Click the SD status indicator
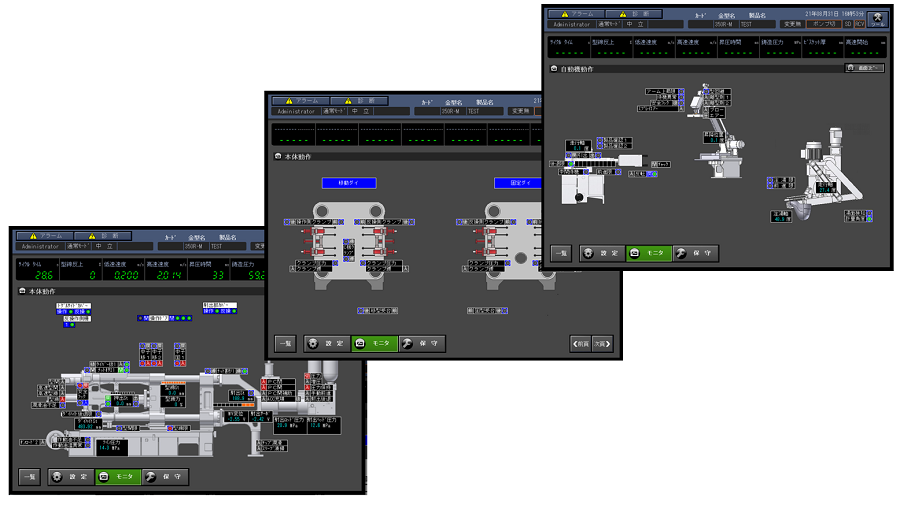This screenshot has height=505, width=900. point(847,24)
